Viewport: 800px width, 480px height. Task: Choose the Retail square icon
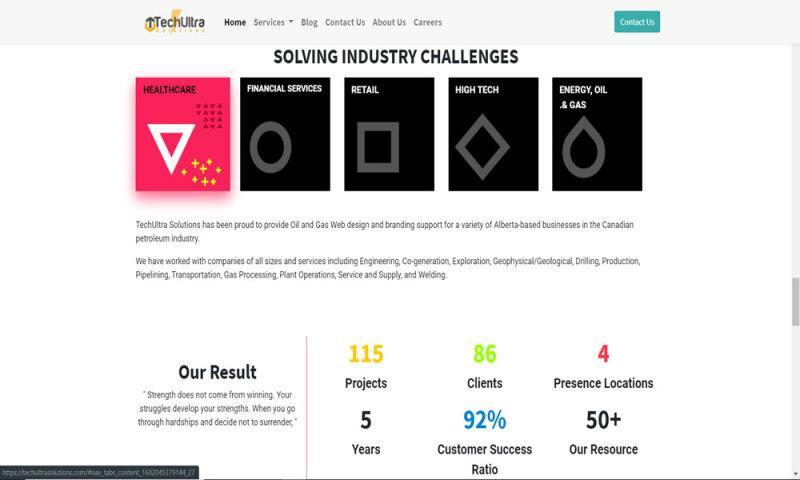pyautogui.click(x=378, y=147)
